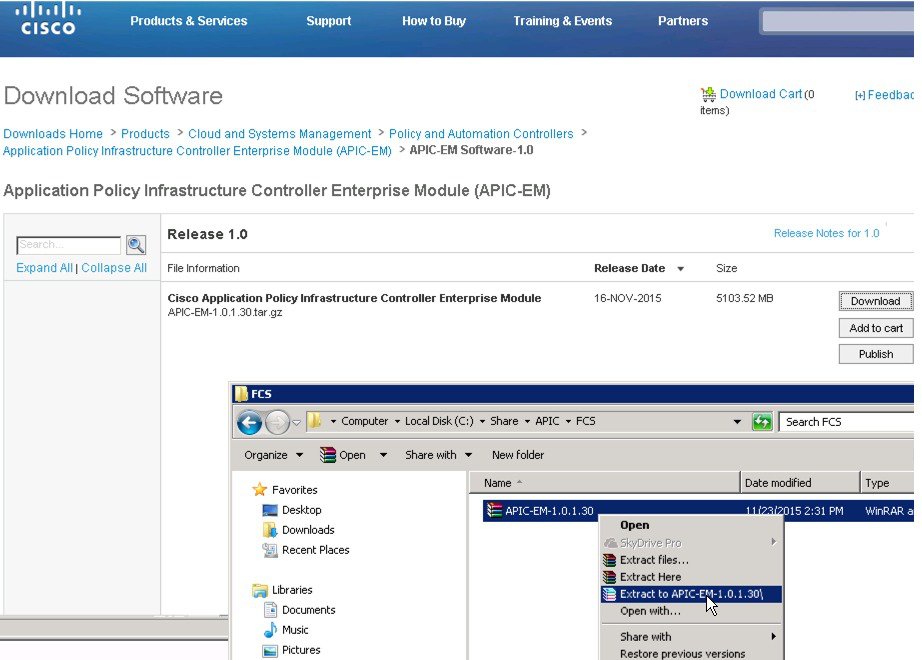Click the Add to cart button
This screenshot has width=922, height=660.
(x=876, y=328)
